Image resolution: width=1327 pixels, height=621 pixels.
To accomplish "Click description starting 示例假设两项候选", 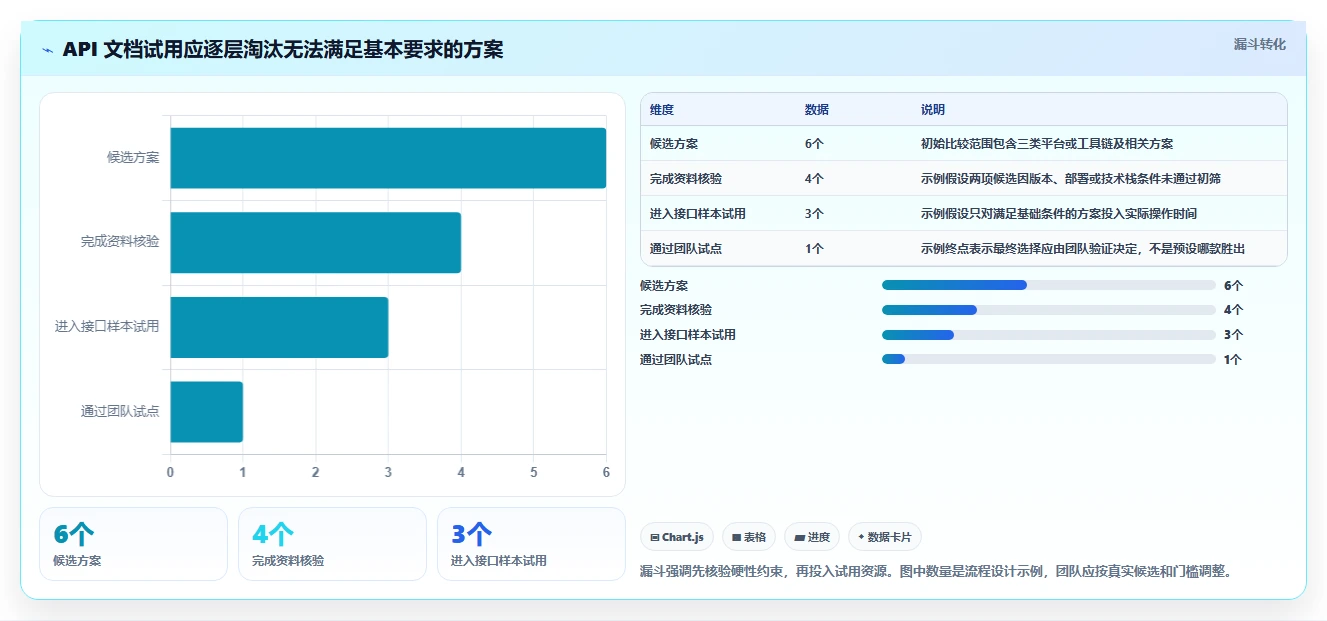I will pyautogui.click(x=1071, y=179).
